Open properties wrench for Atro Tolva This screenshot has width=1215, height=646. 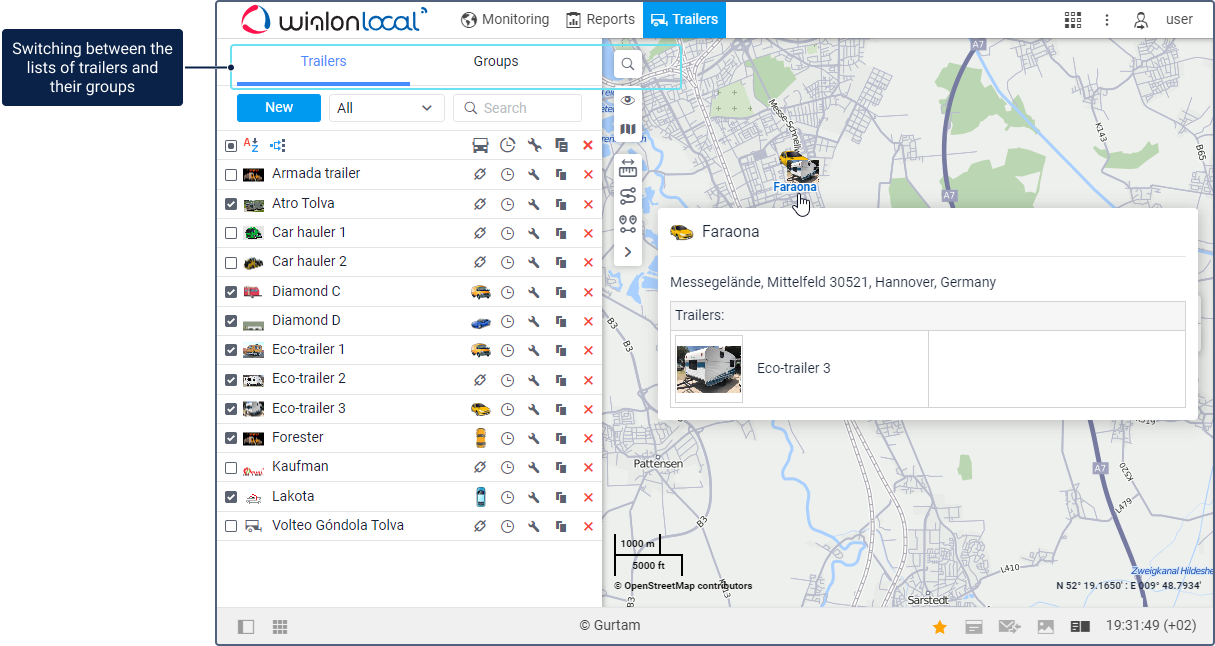click(x=534, y=204)
